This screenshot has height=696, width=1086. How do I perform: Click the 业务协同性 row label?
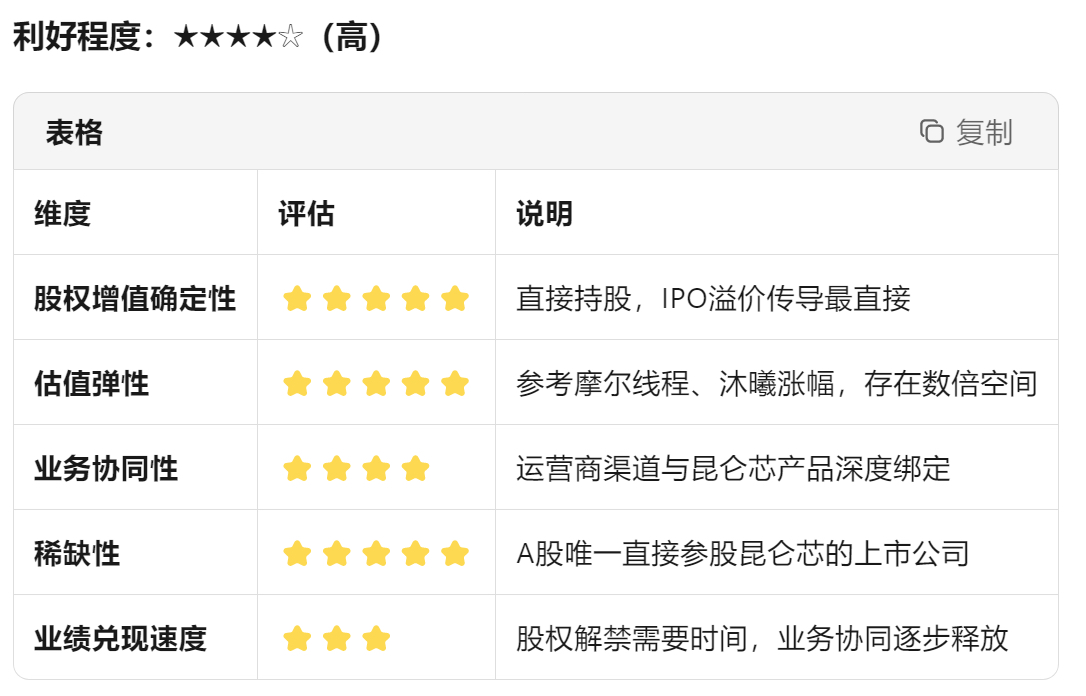tap(106, 469)
